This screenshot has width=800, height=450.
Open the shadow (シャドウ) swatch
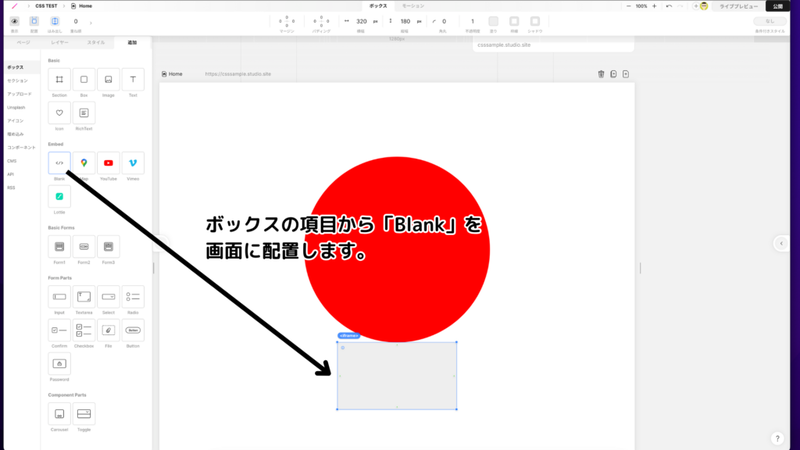pos(535,21)
